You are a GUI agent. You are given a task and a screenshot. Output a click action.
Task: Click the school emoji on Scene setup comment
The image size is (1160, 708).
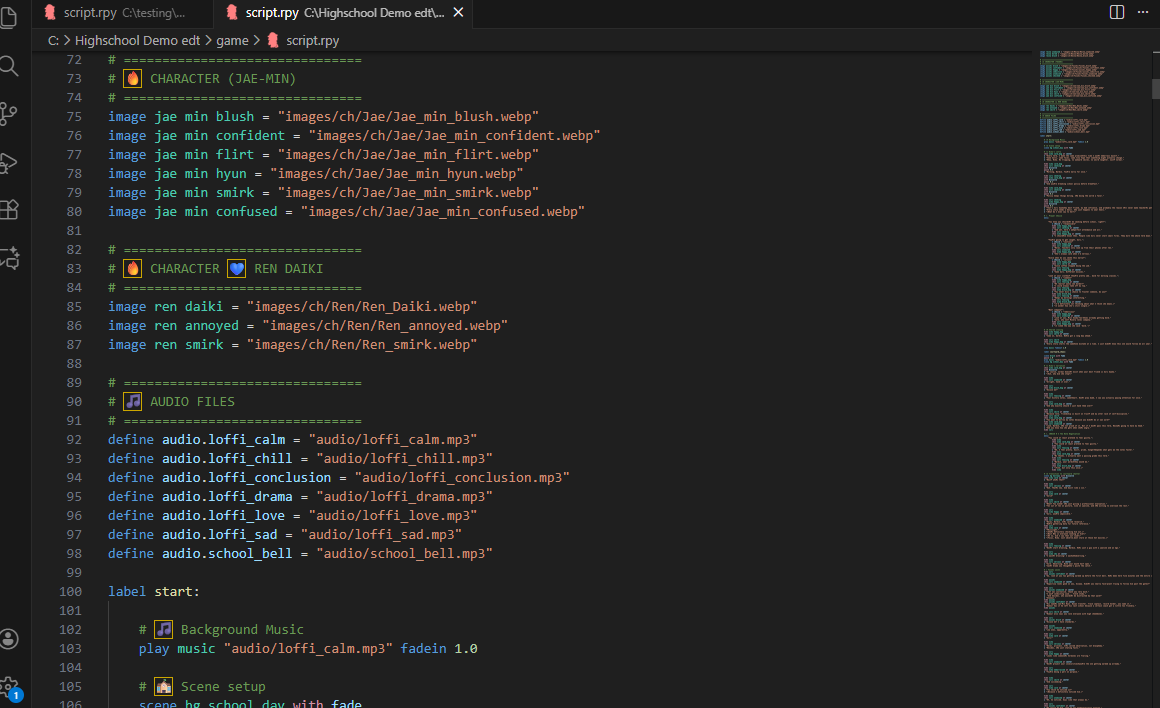163,687
